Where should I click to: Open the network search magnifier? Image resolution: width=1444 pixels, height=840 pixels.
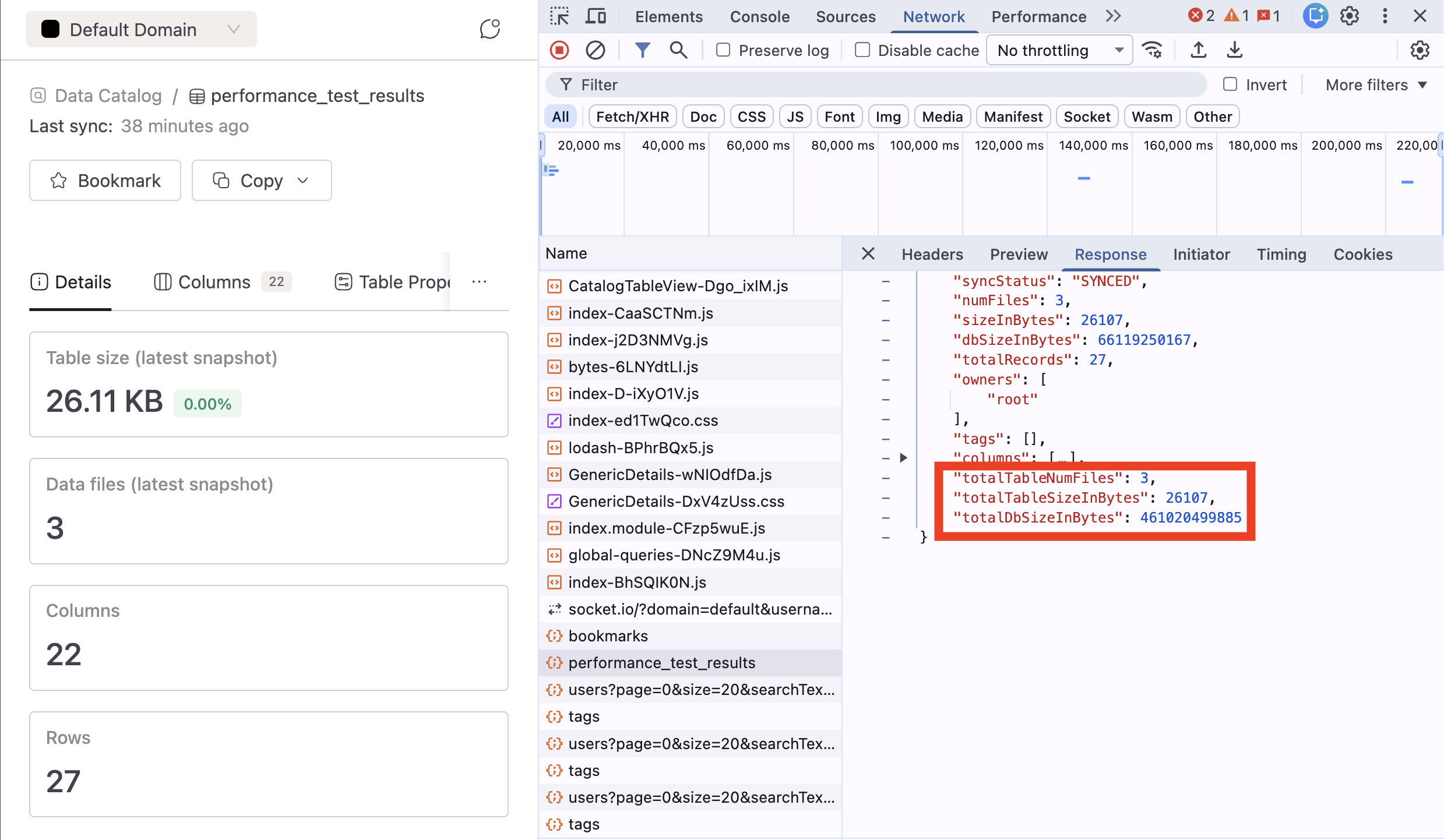coord(678,50)
